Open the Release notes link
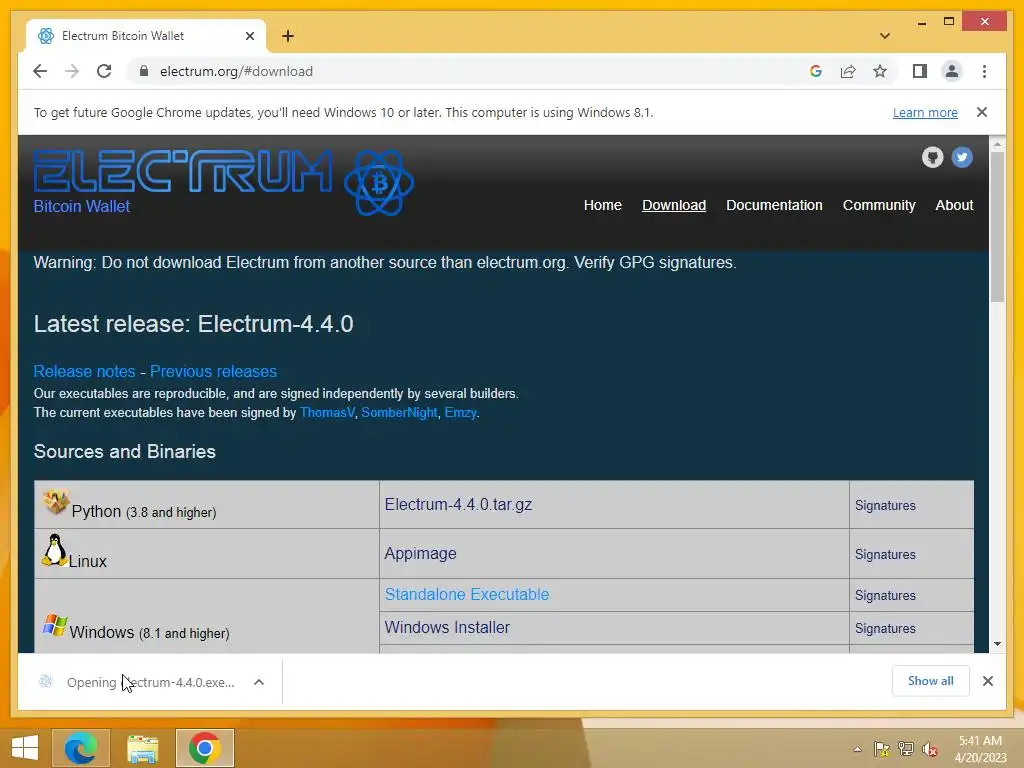The width and height of the screenshot is (1024, 768). tap(84, 371)
